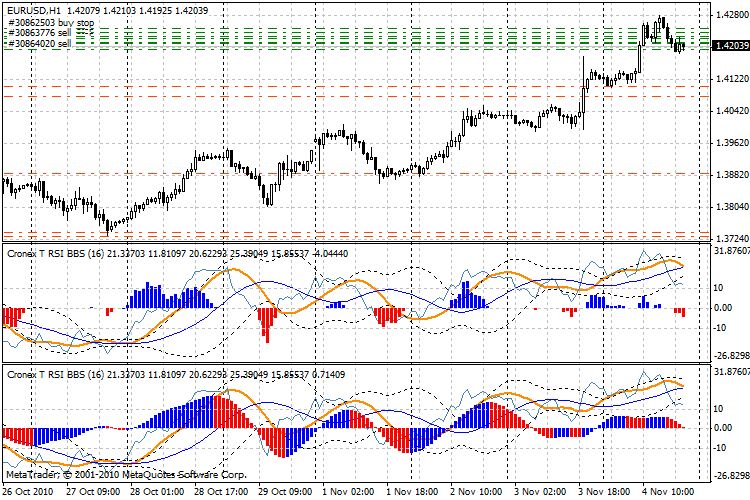Click the 1.38820 price scale value
750x500 pixels.
[727, 175]
